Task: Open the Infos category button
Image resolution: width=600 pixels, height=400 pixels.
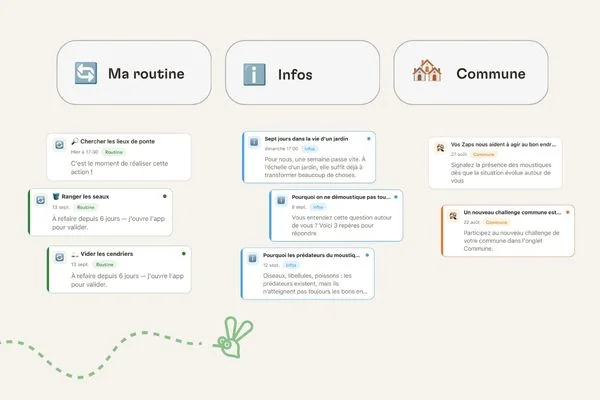Action: pos(302,73)
